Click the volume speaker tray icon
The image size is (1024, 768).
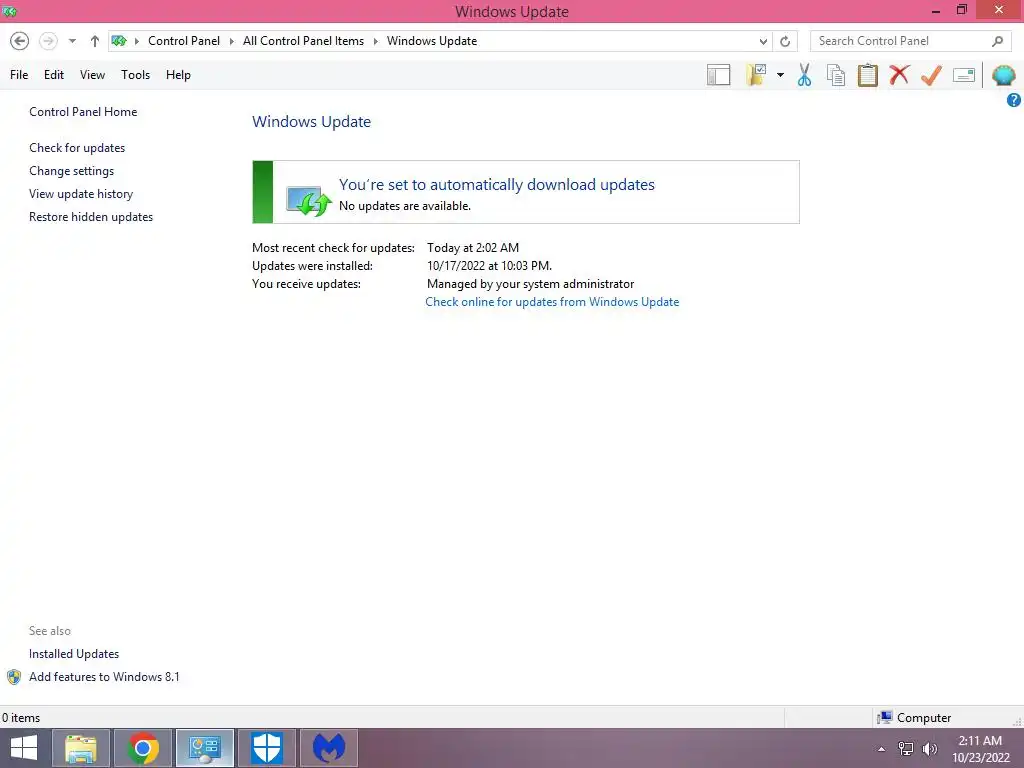pyautogui.click(x=930, y=749)
